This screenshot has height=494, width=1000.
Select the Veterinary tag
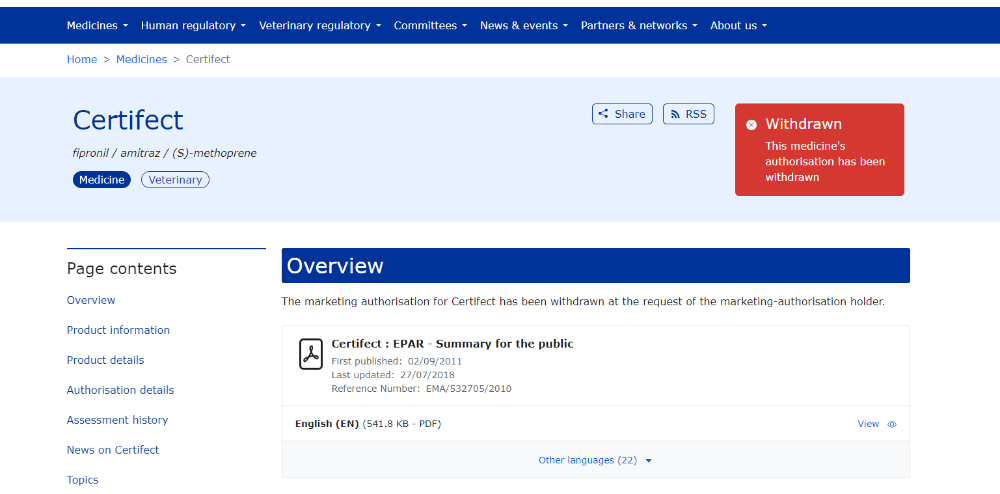click(x=175, y=180)
